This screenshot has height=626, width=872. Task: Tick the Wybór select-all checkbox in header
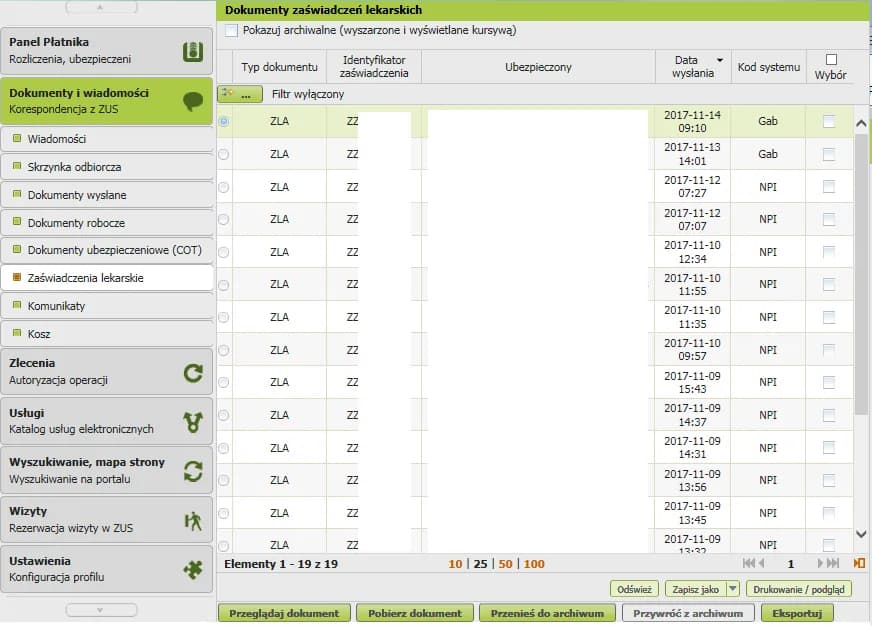(831, 60)
